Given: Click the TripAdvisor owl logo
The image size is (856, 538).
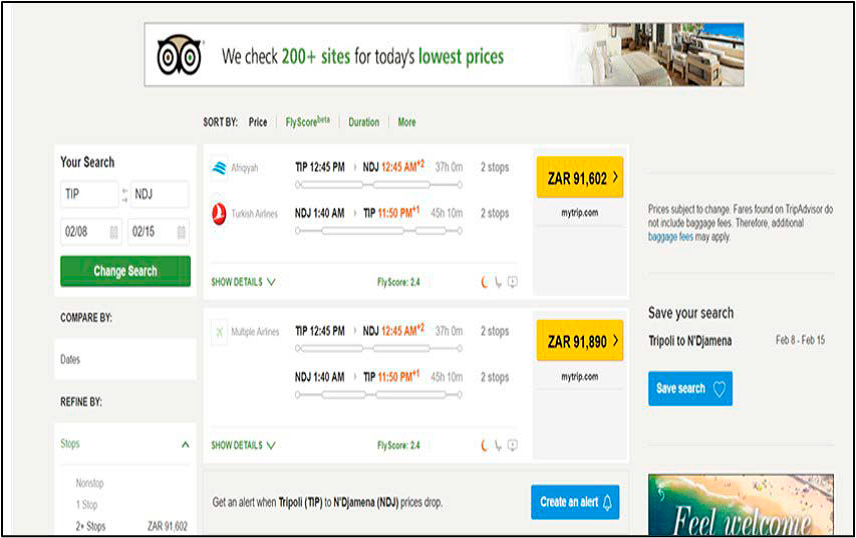Looking at the screenshot, I should [180, 55].
